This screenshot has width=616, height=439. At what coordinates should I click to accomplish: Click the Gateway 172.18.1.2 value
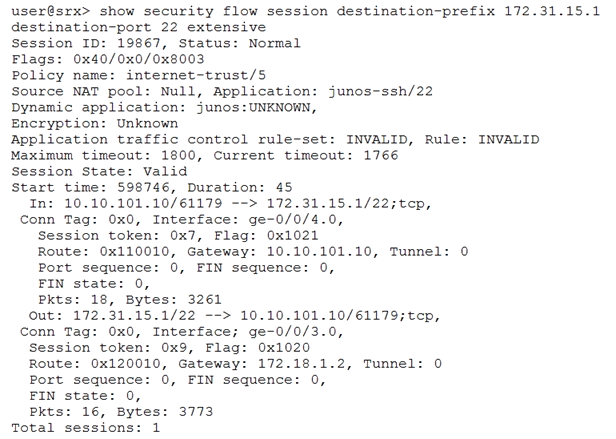coord(301,364)
